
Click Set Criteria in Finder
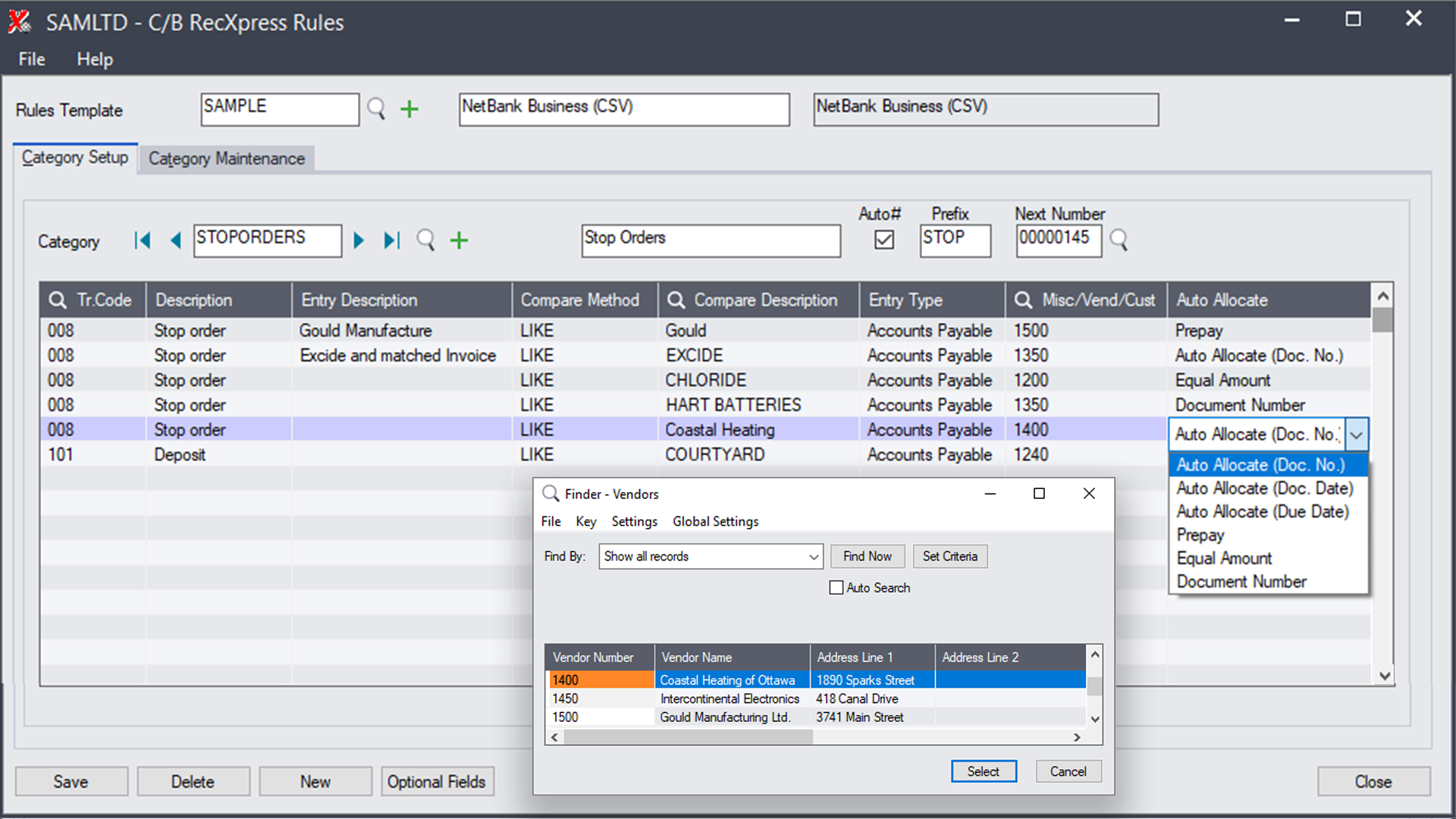click(950, 557)
